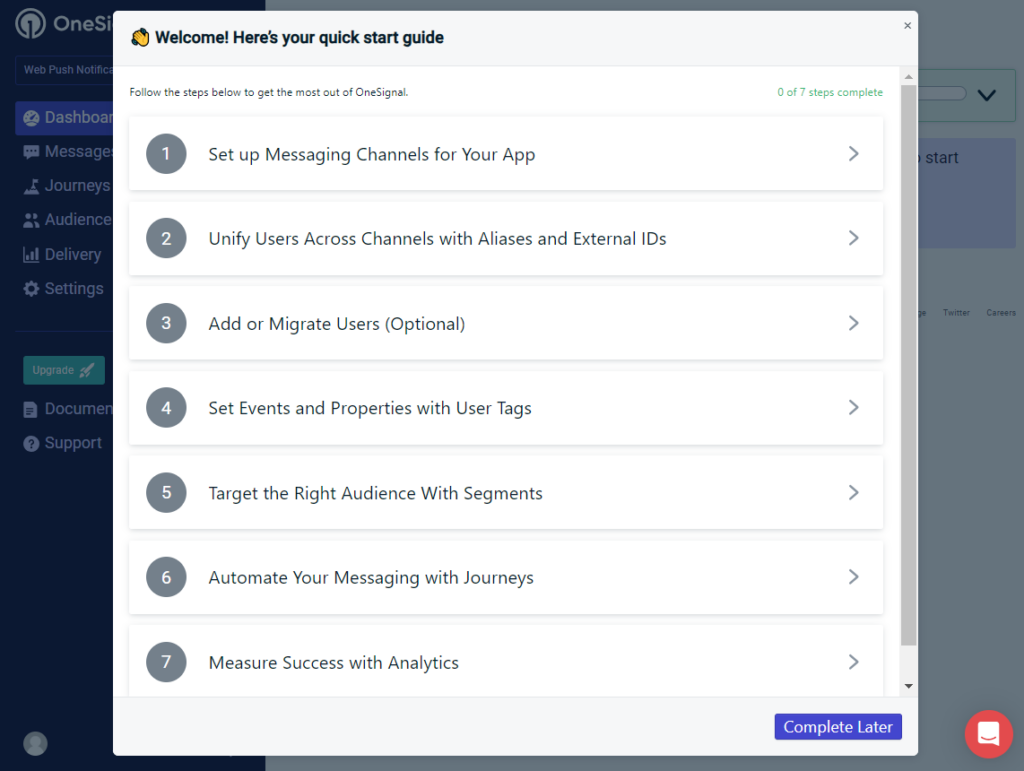The height and width of the screenshot is (771, 1024).
Task: Click the Documentation page icon
Action: pos(30,410)
